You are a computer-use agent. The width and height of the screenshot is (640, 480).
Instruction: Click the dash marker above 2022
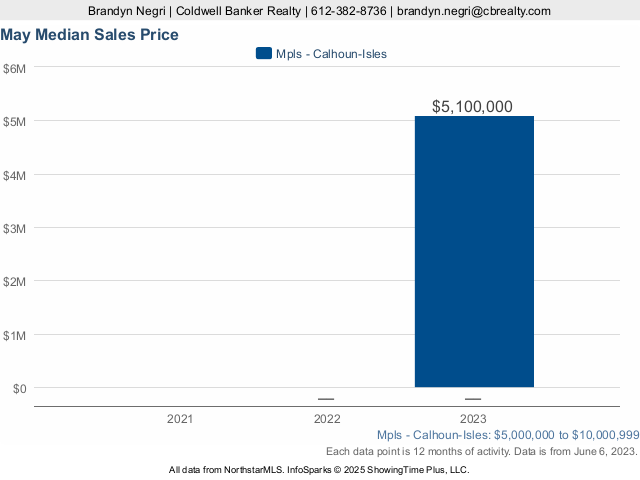click(326, 399)
